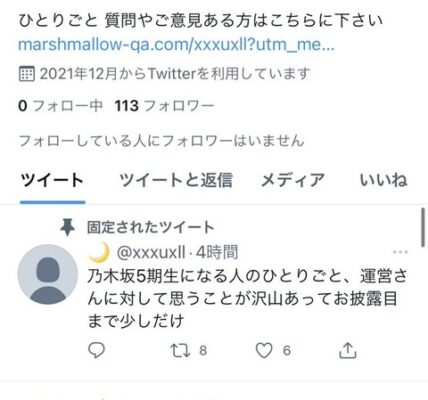Open the いいね tab
Screen dimensions: 428x400
[x=383, y=180]
